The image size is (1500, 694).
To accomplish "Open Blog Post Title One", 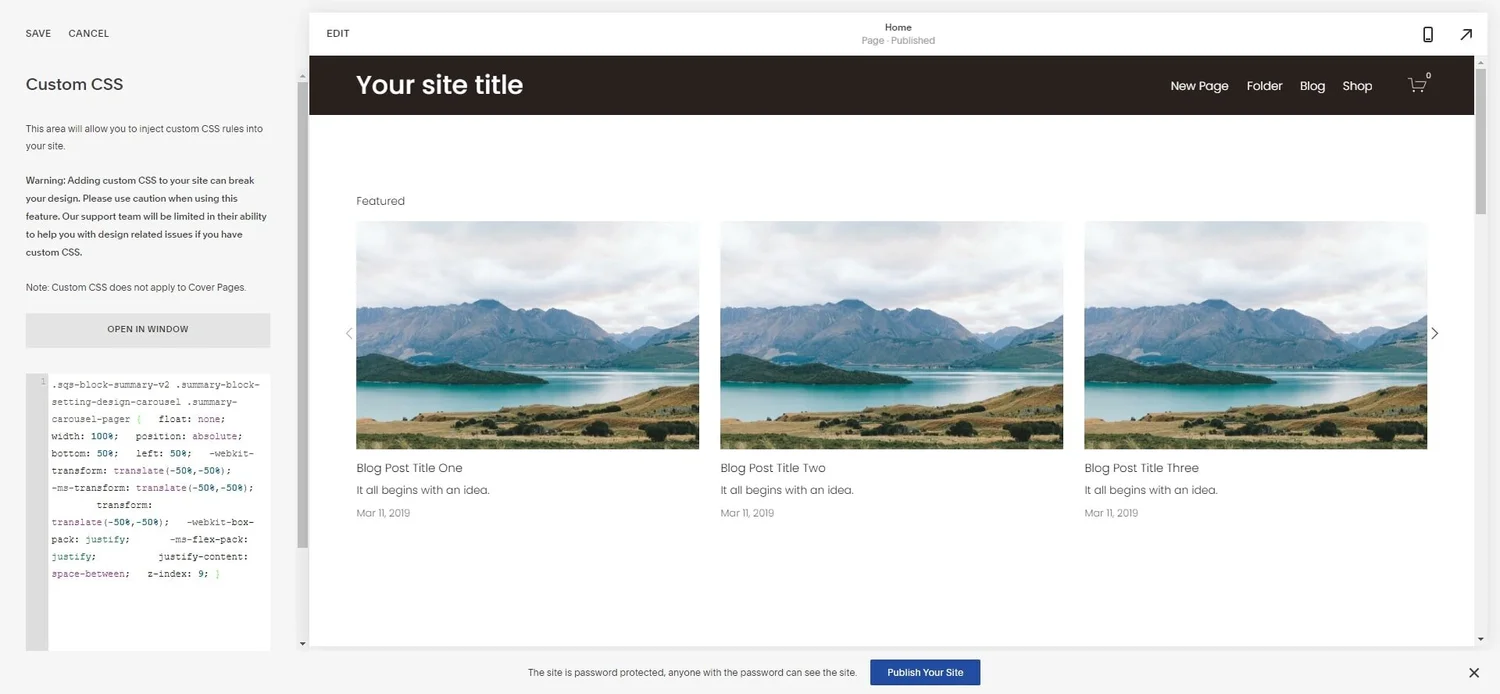I will click(x=409, y=467).
